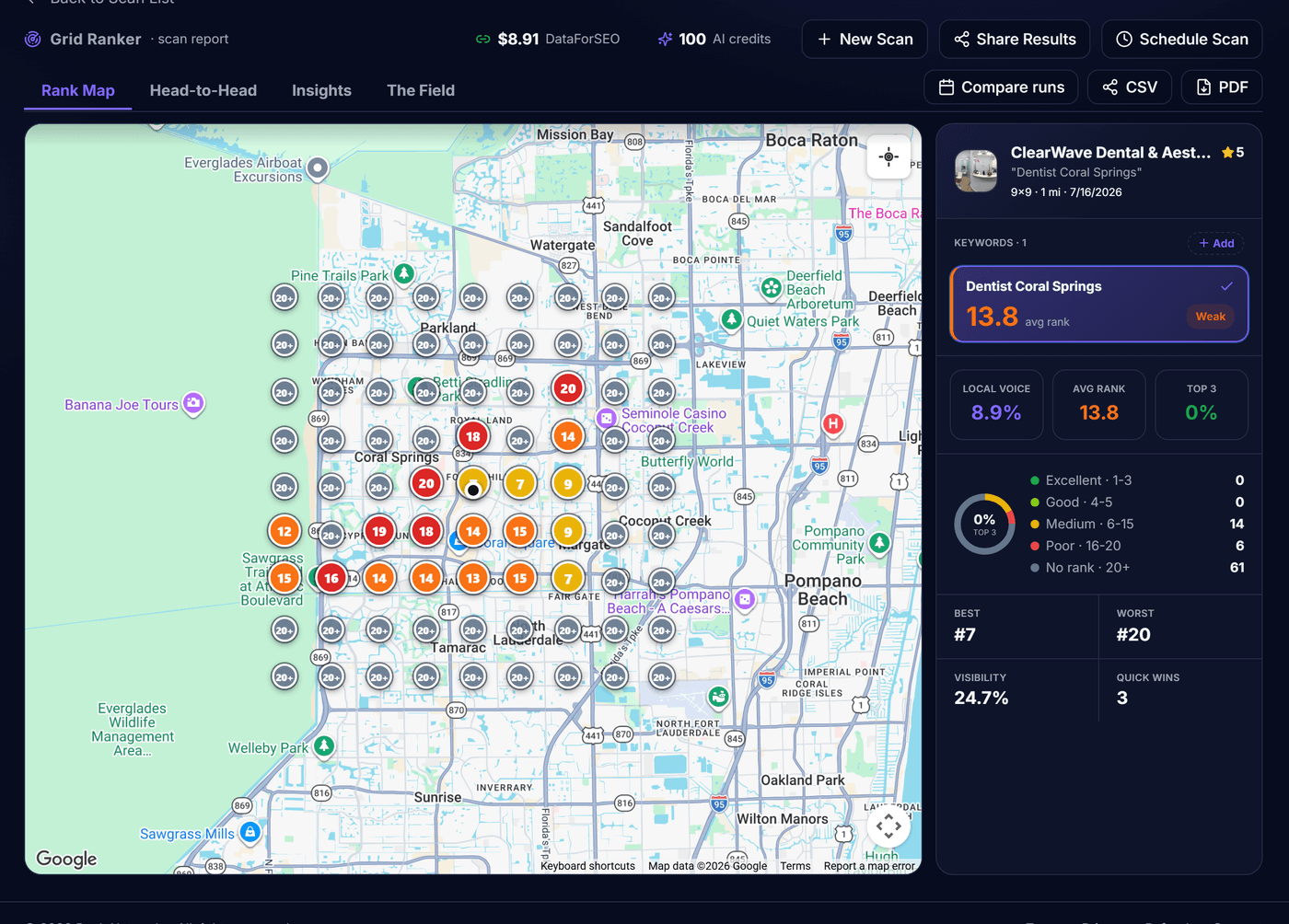1289x924 pixels.
Task: Click the Share Results button
Action: (1015, 40)
